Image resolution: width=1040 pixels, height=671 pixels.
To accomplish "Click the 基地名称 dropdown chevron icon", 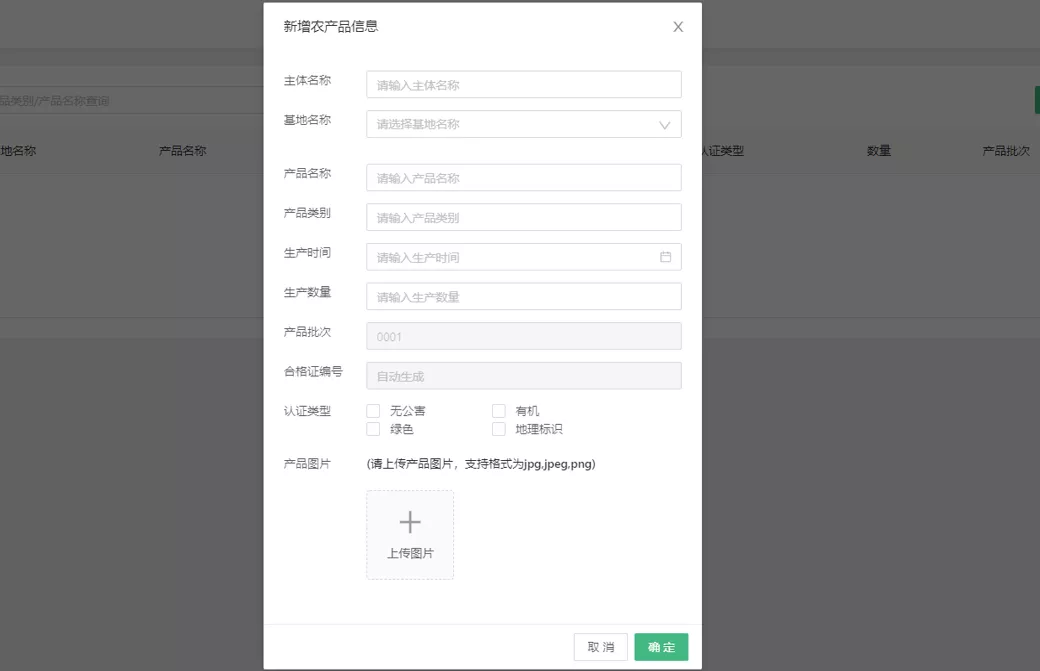I will [x=663, y=124].
